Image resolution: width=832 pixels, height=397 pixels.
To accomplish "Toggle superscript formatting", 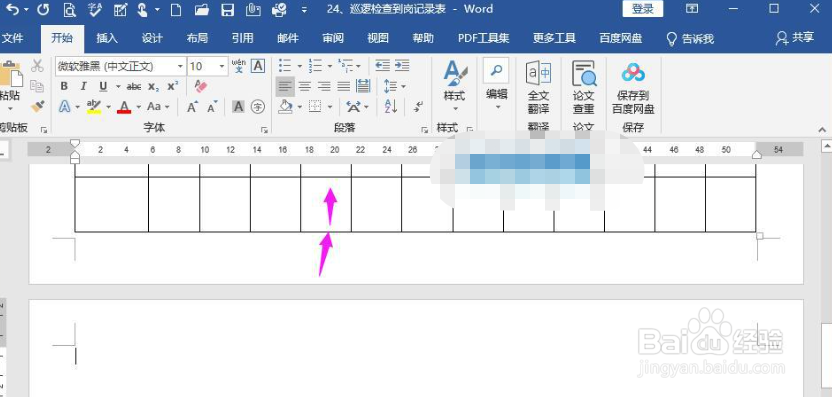I will (x=173, y=86).
